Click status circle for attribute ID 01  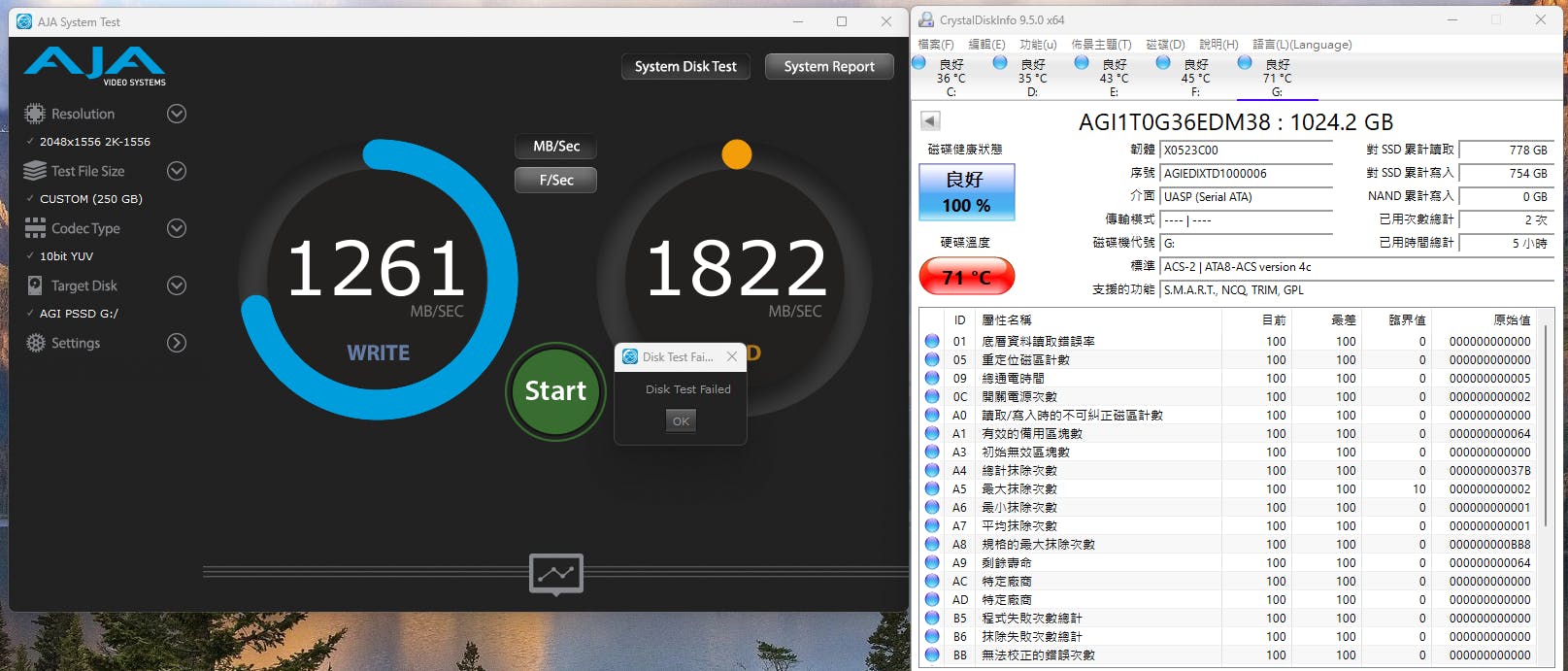(932, 341)
